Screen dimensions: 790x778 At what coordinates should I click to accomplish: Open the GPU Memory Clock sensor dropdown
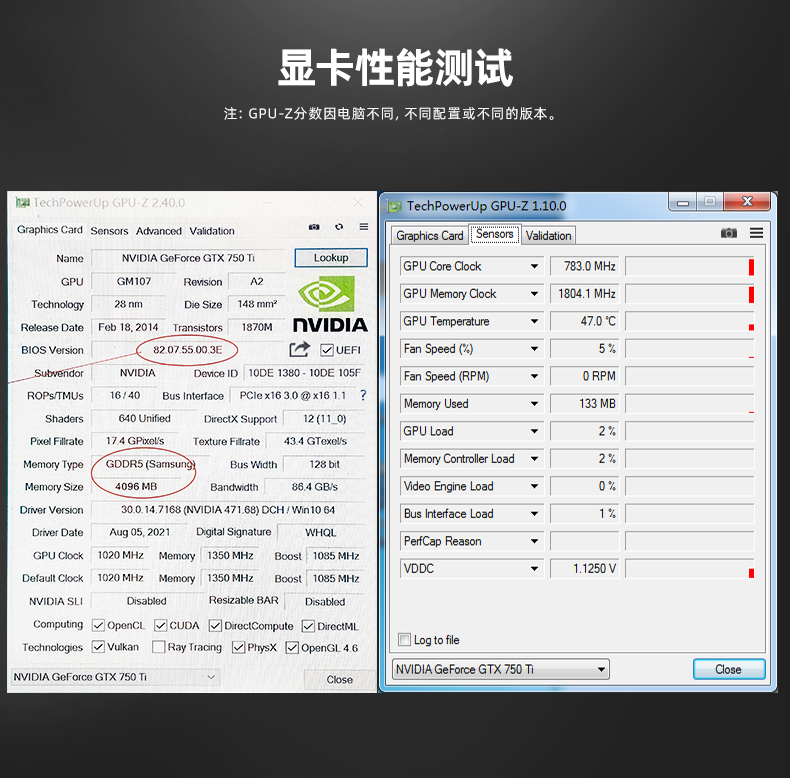tap(534, 294)
